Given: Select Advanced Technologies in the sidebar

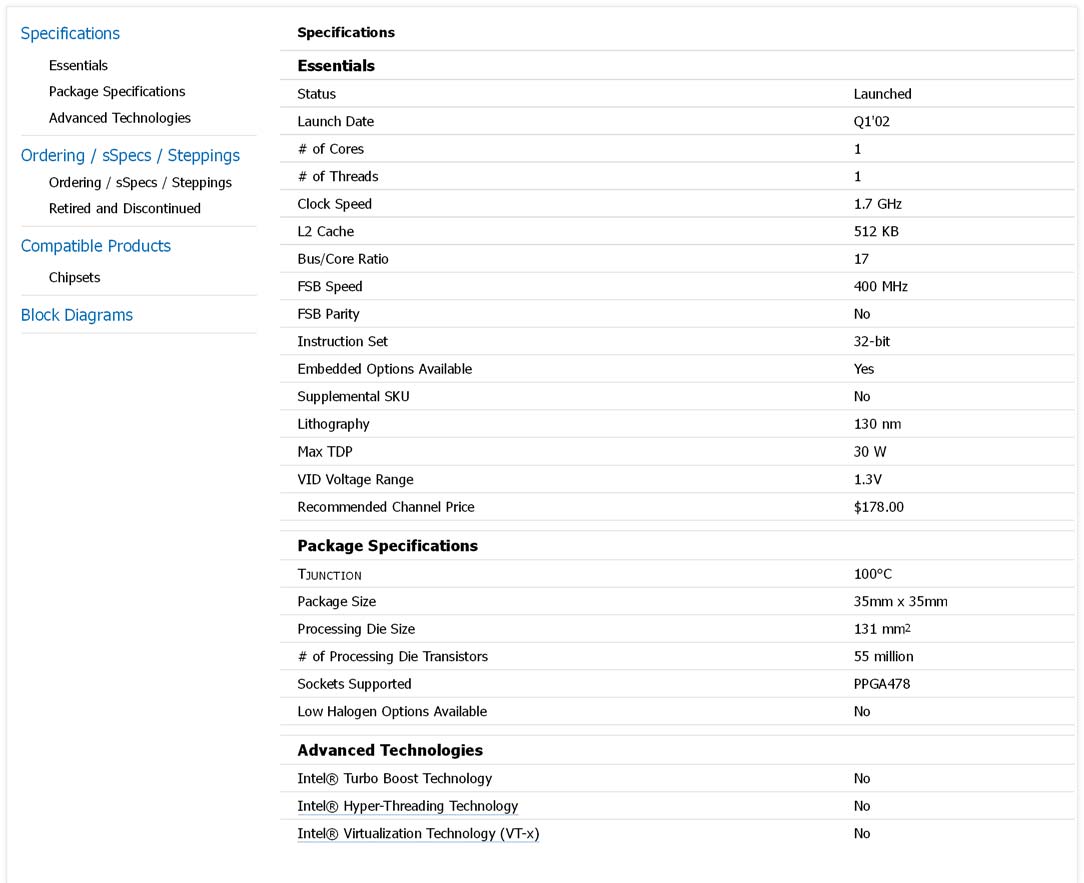Looking at the screenshot, I should click(x=119, y=118).
